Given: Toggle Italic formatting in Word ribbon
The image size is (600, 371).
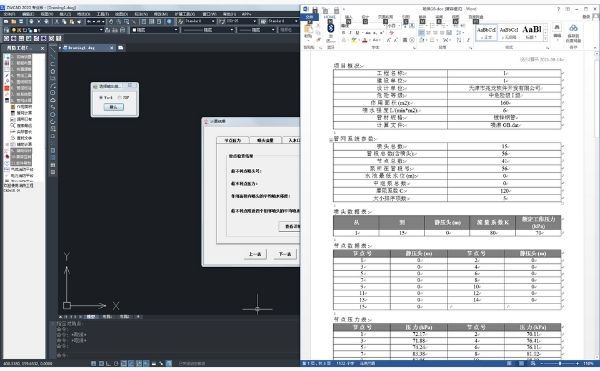Looking at the screenshot, I should (x=350, y=33).
